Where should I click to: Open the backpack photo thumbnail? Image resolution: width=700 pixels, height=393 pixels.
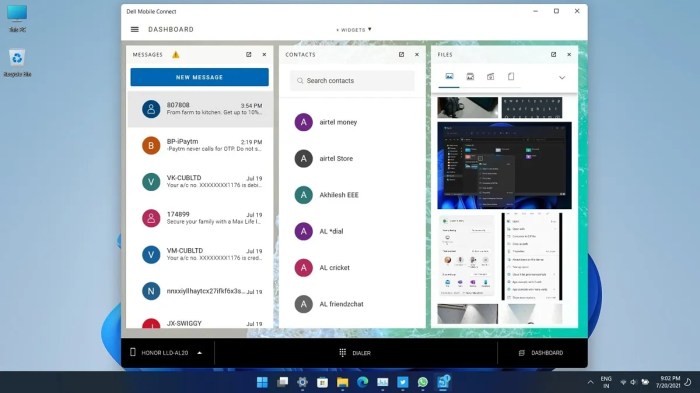point(467,108)
